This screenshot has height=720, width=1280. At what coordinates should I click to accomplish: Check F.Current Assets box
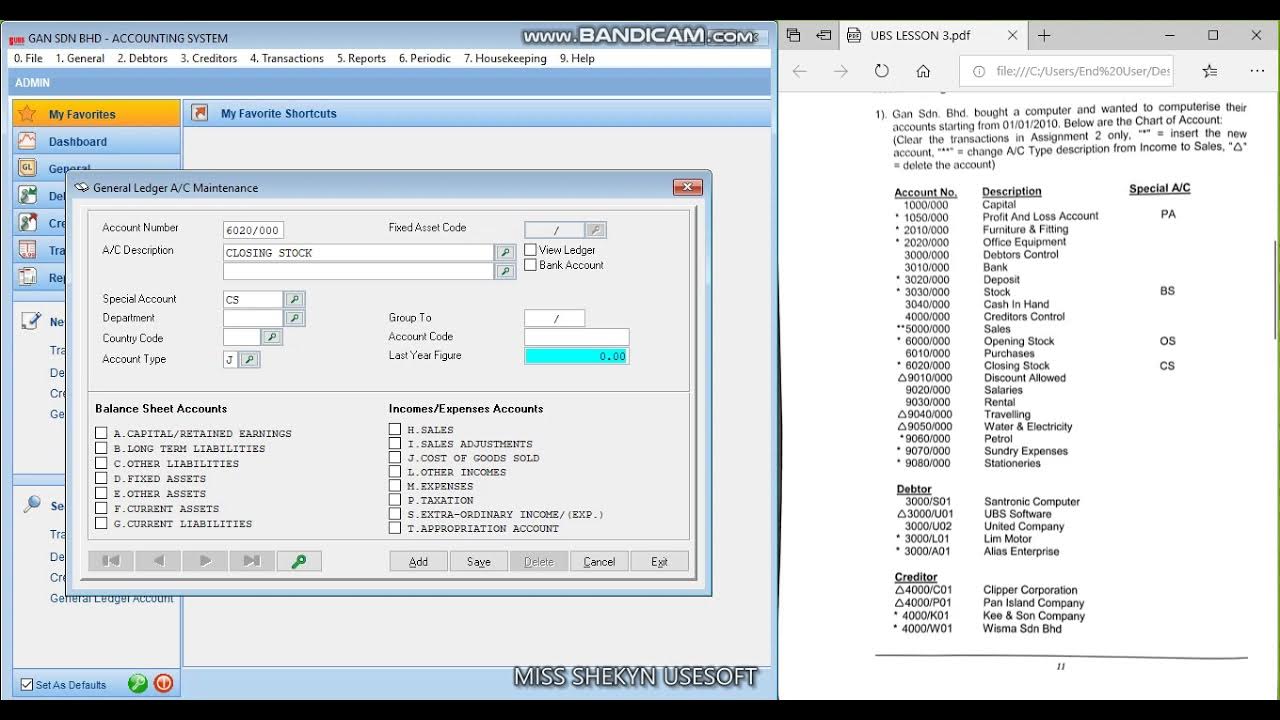coord(101,508)
